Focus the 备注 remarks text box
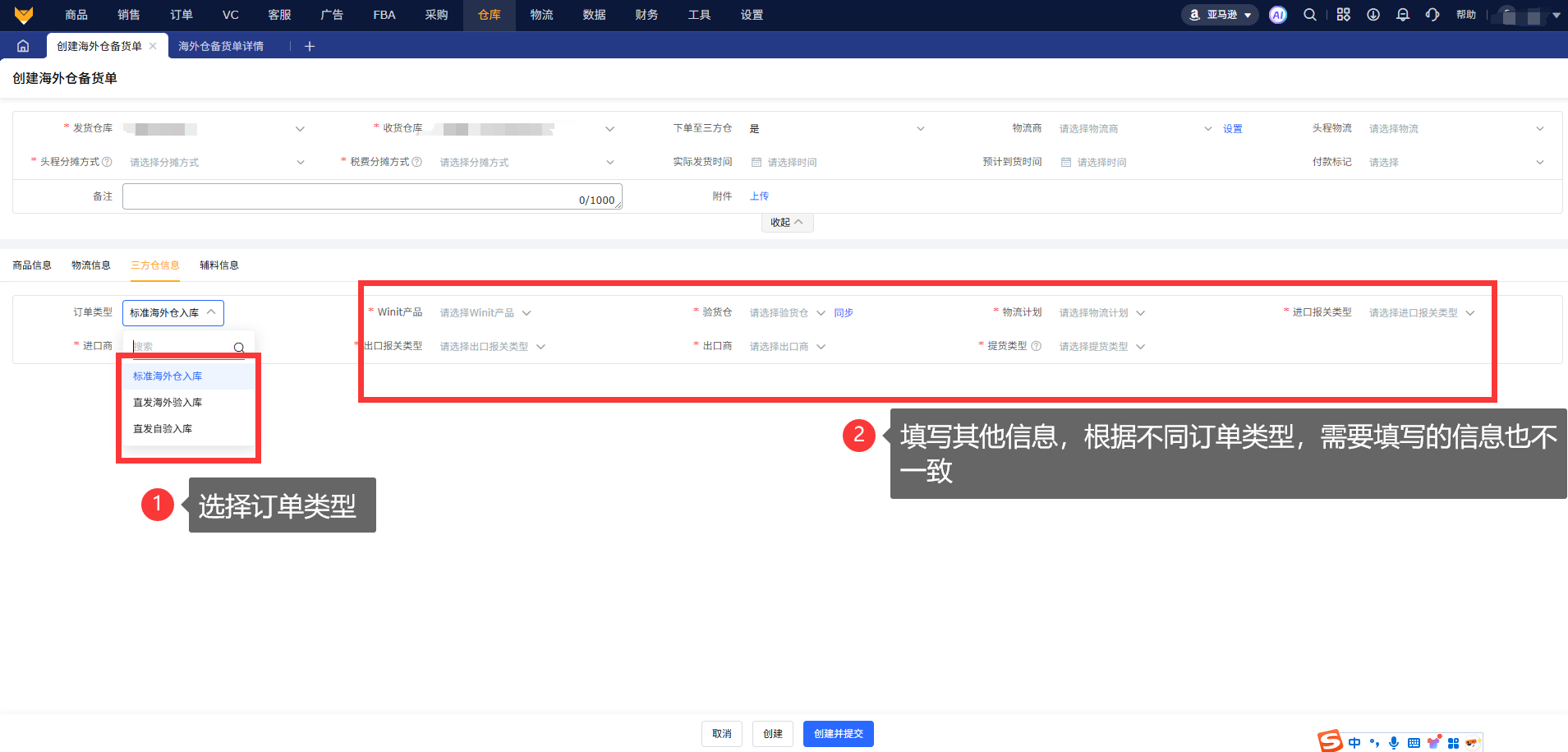 pyautogui.click(x=372, y=196)
